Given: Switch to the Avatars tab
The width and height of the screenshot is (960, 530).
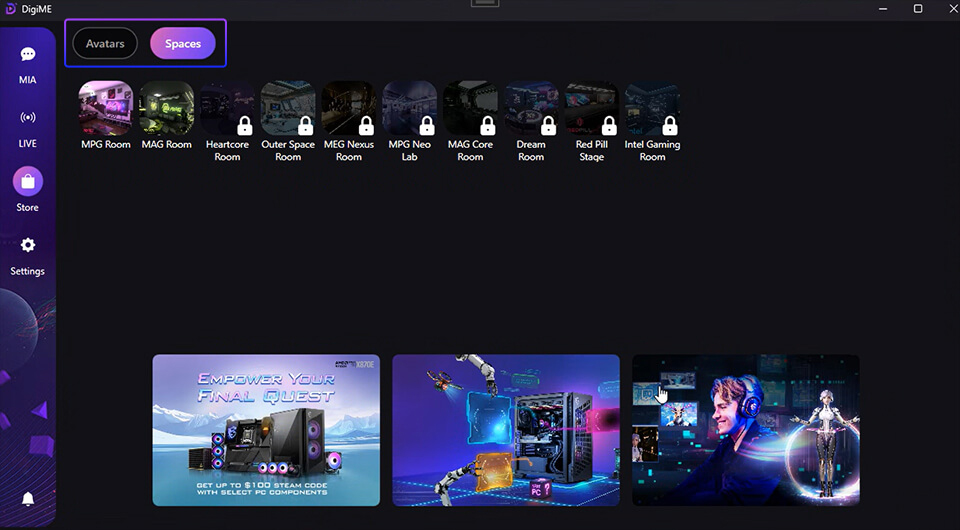Looking at the screenshot, I should 105,44.
